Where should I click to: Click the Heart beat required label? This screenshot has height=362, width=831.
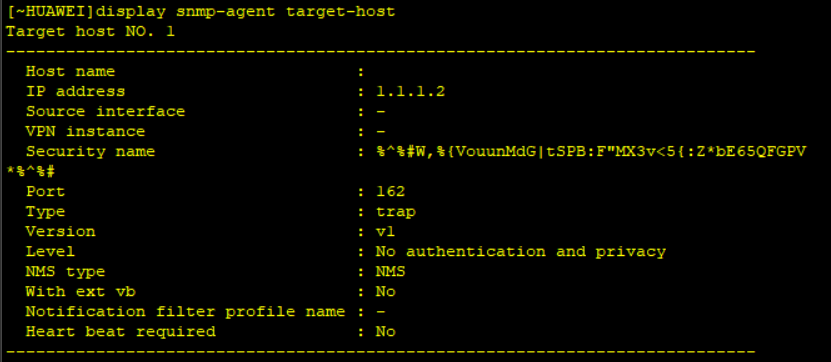point(120,332)
